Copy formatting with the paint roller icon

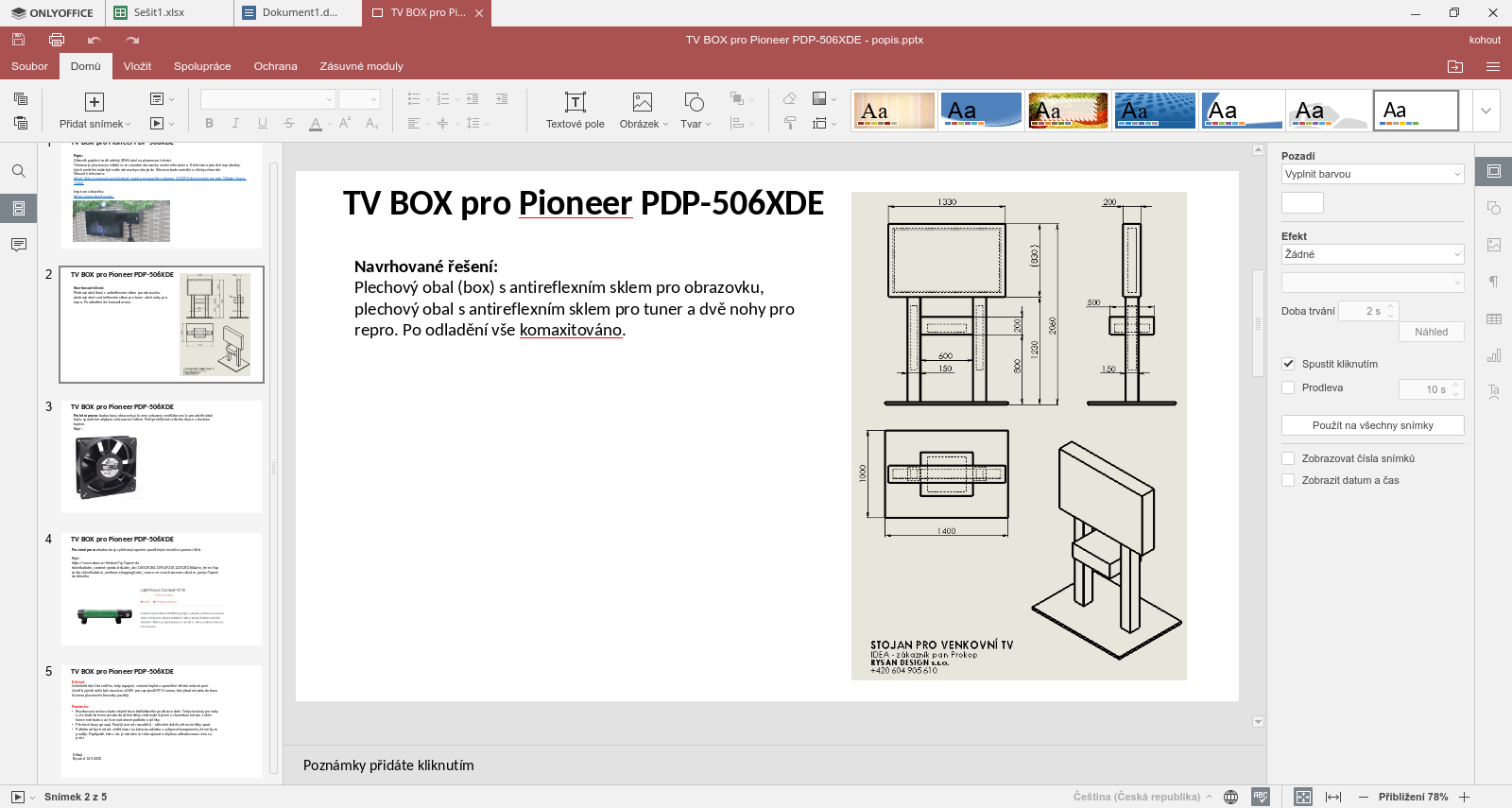tap(790, 123)
